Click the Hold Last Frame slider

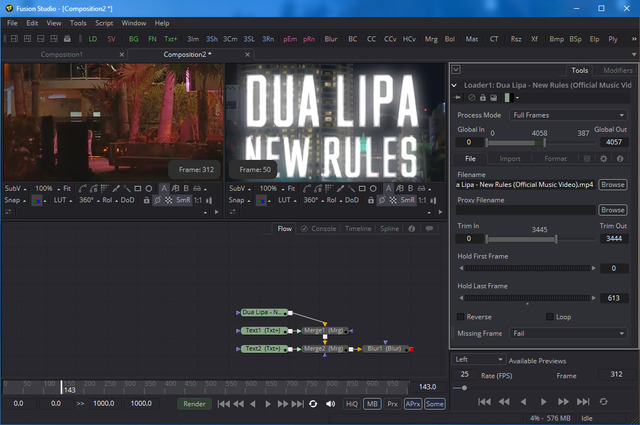530,300
